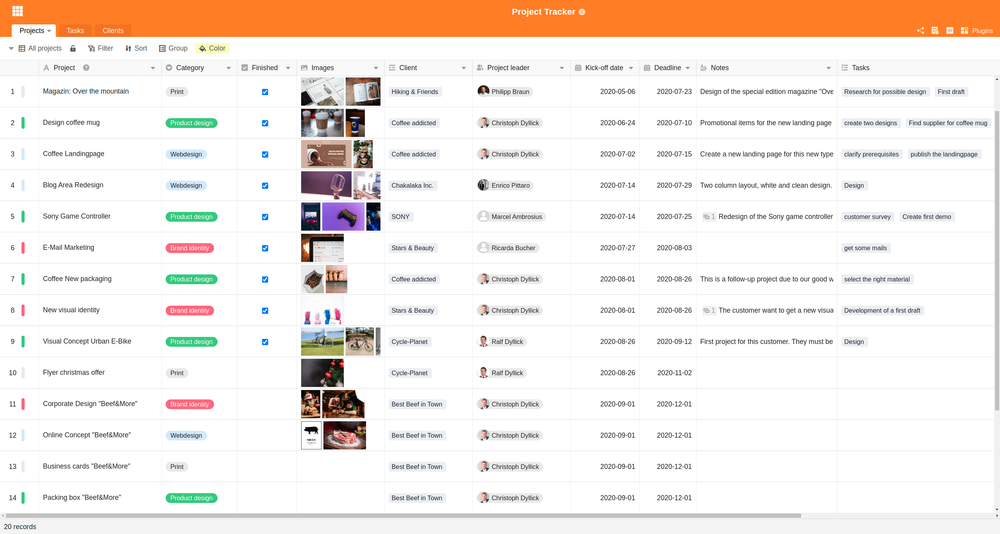Click the lock icon beside All projects
Image resolution: width=1000 pixels, height=534 pixels.
(x=72, y=48)
